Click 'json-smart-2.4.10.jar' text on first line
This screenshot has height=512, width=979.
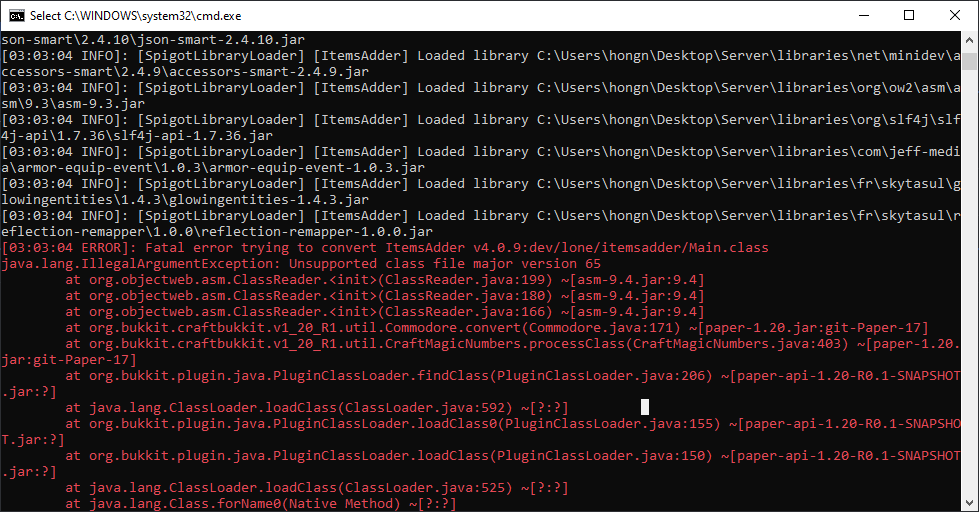(x=221, y=39)
